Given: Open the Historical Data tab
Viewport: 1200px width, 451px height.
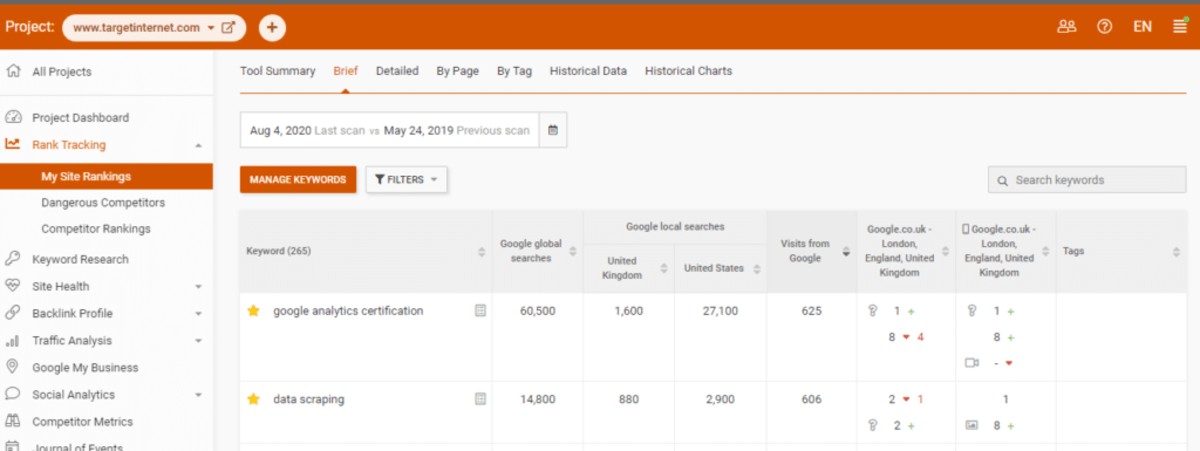Looking at the screenshot, I should (588, 71).
